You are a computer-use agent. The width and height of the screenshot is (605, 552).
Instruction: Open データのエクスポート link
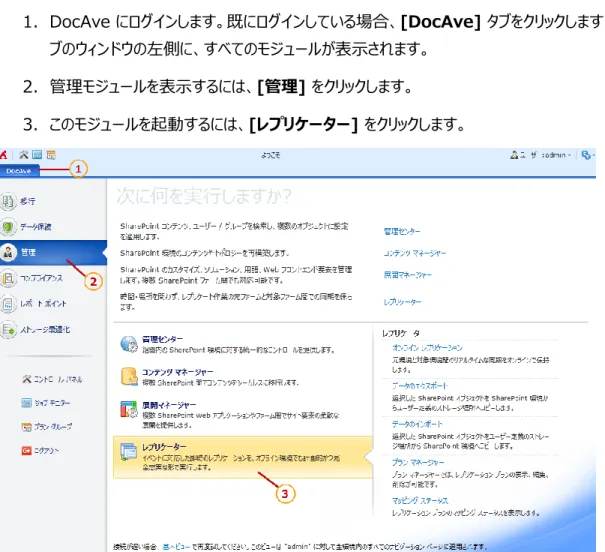tap(419, 386)
